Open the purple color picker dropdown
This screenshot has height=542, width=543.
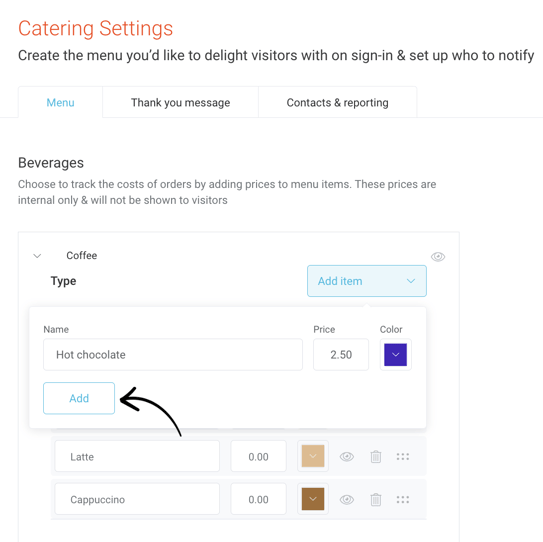click(x=395, y=354)
